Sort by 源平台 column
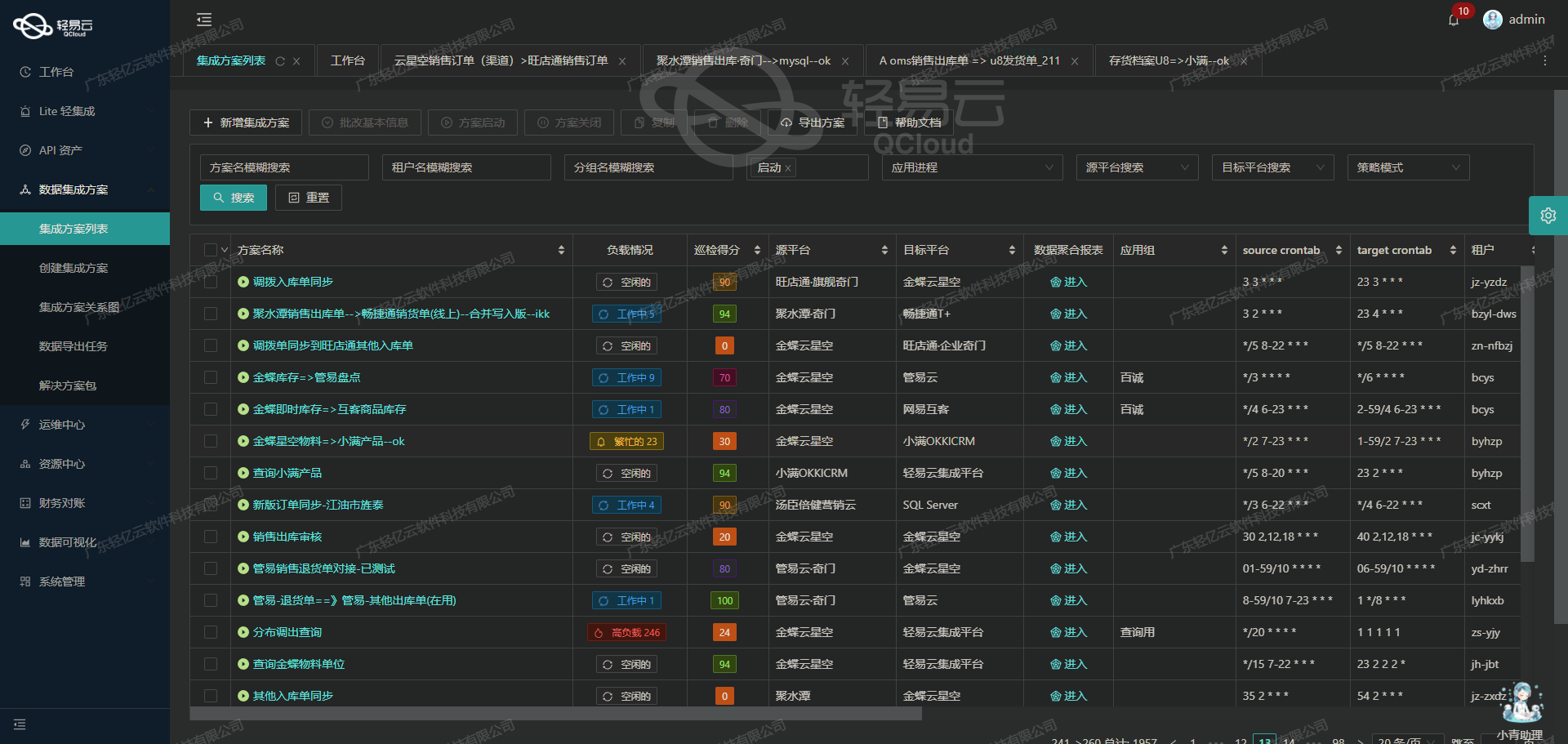The image size is (1568, 744). 884,250
